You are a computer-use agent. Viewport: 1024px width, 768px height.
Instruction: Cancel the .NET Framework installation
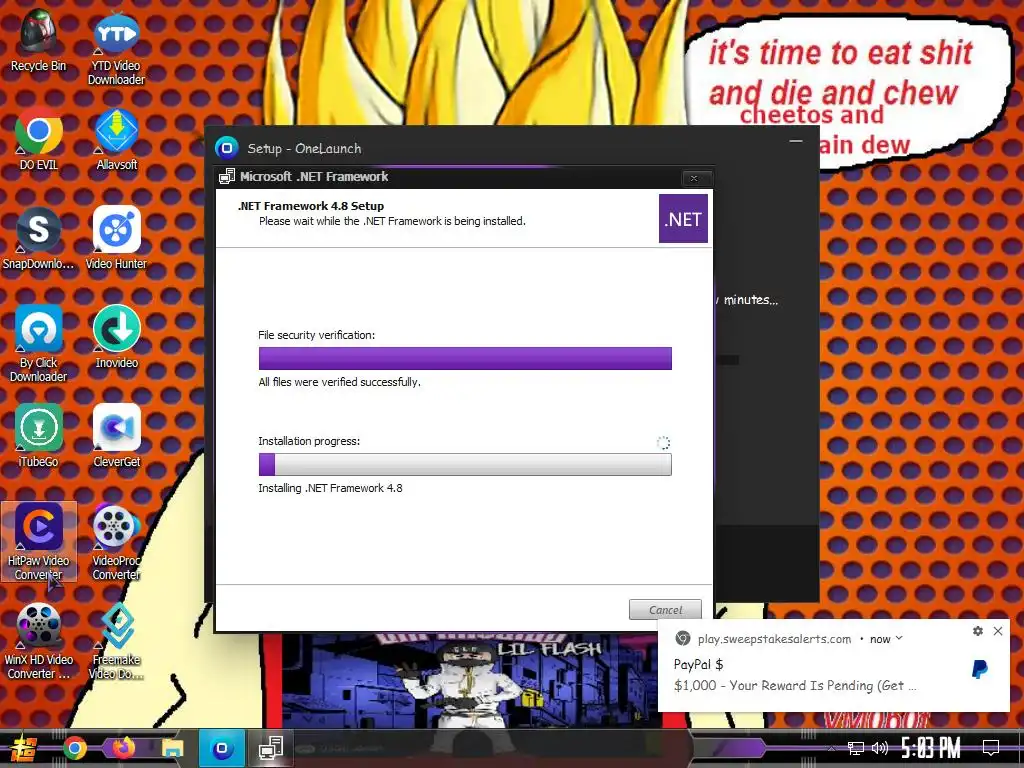(x=665, y=609)
